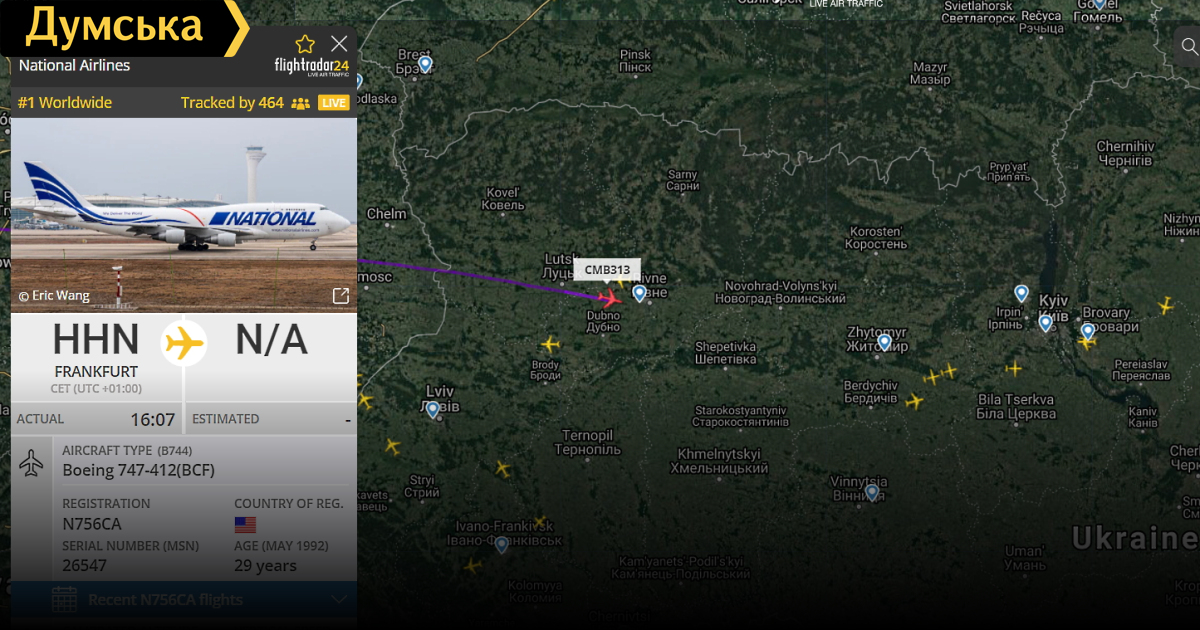Viewport: 1200px width, 630px height.
Task: Open the flightradar24 logo link
Action: click(312, 67)
